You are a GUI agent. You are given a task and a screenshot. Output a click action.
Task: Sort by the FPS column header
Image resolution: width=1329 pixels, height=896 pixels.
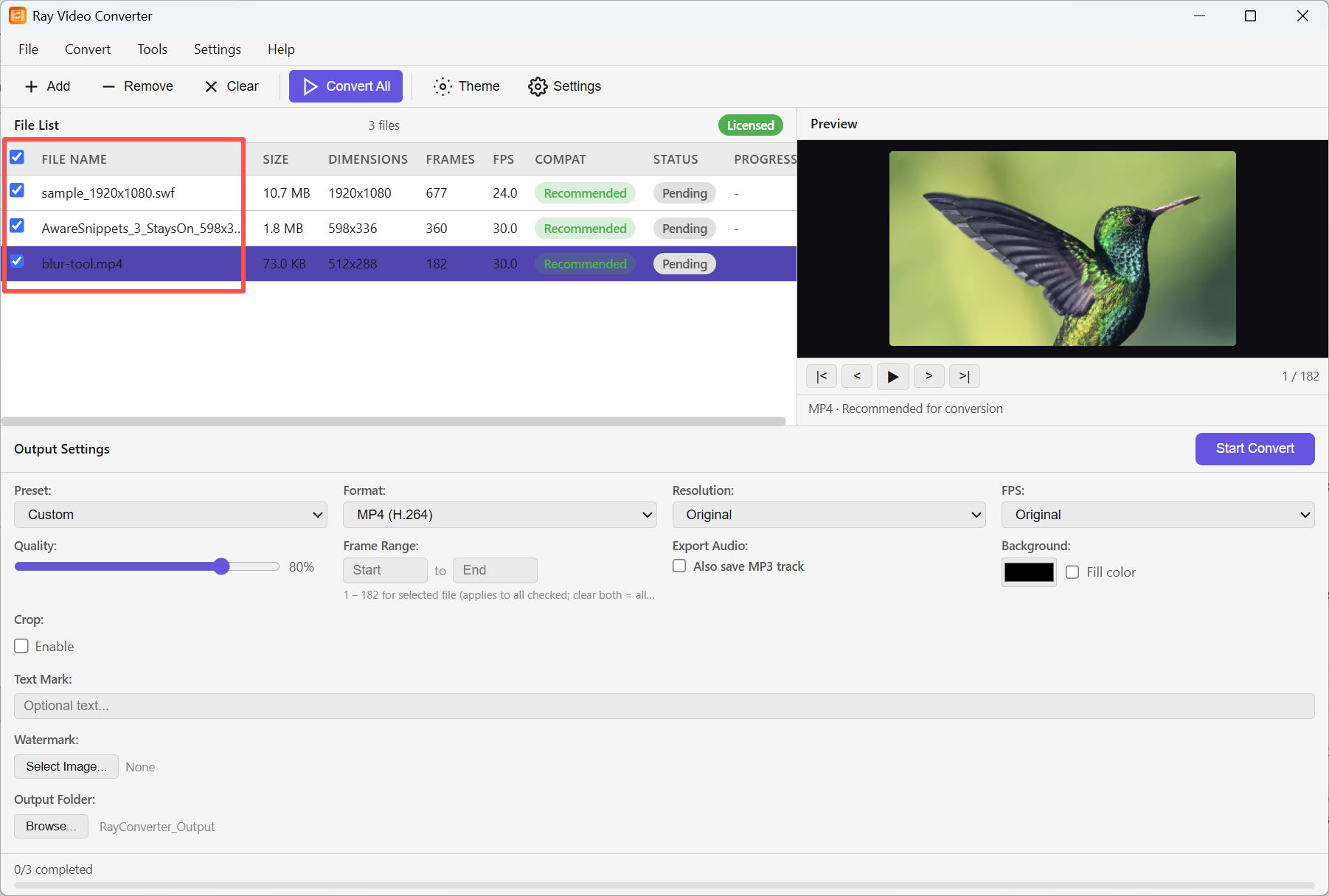[504, 159]
